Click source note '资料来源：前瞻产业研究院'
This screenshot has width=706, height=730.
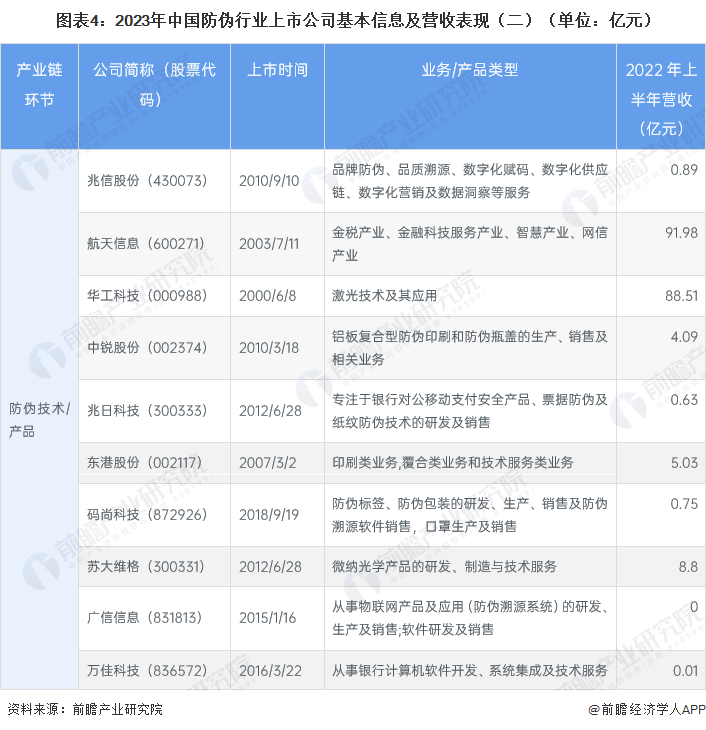click(85, 710)
